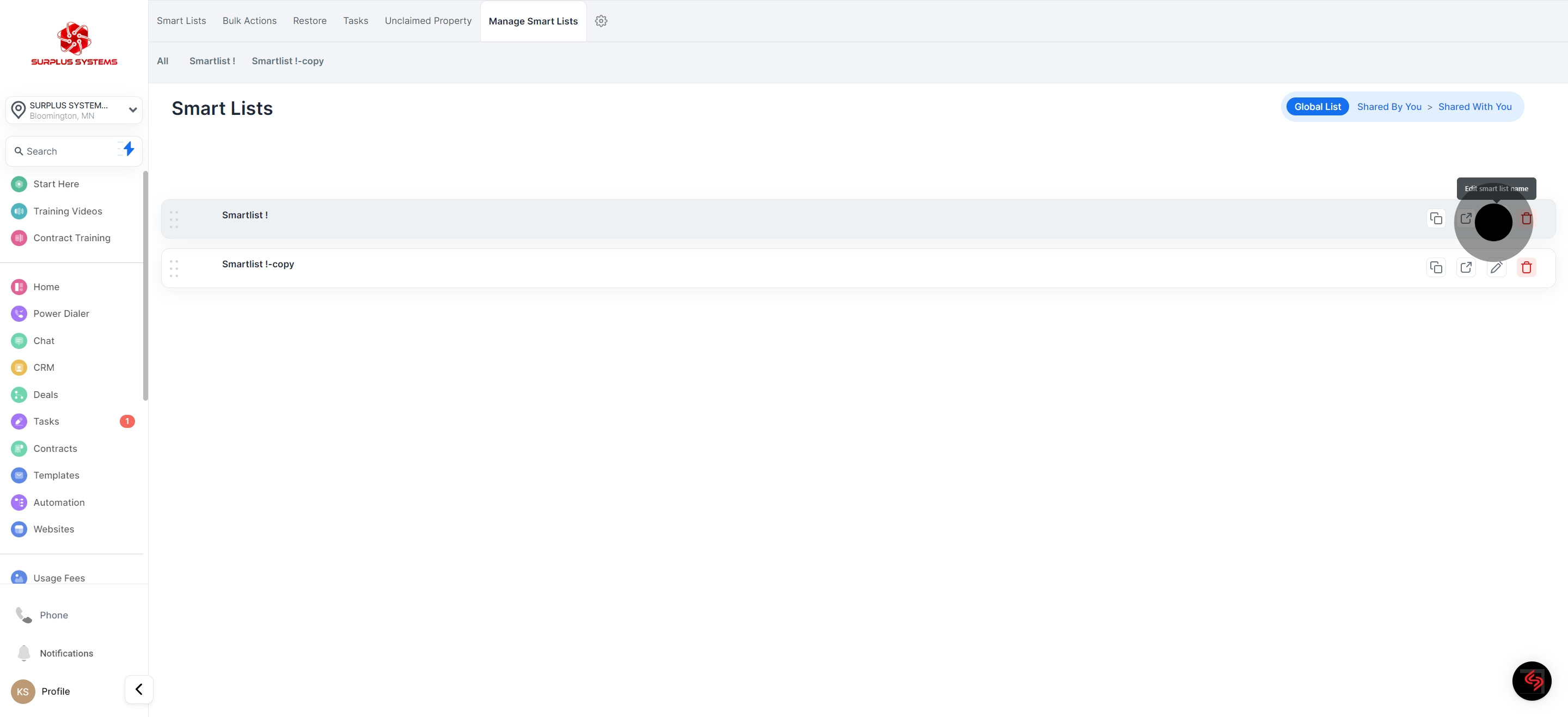Click pencil edit icon for Smartlist !-copy

(x=1496, y=267)
